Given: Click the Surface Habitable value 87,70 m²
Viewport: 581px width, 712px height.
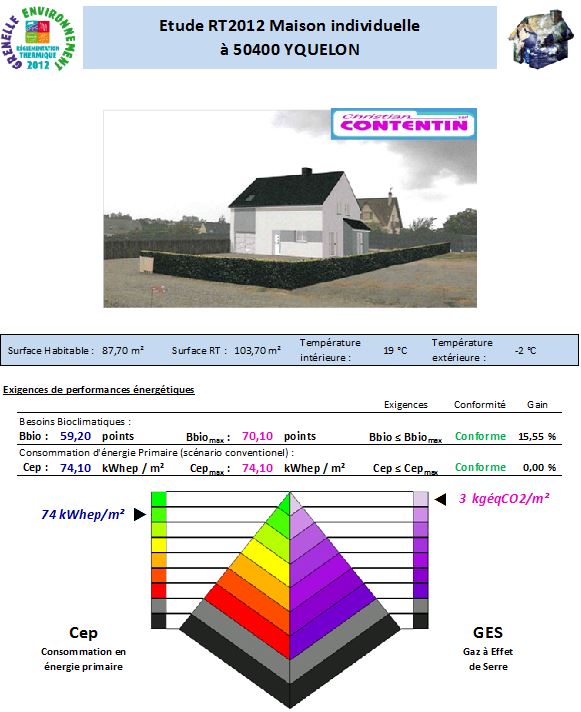Looking at the screenshot, I should click(x=123, y=350).
